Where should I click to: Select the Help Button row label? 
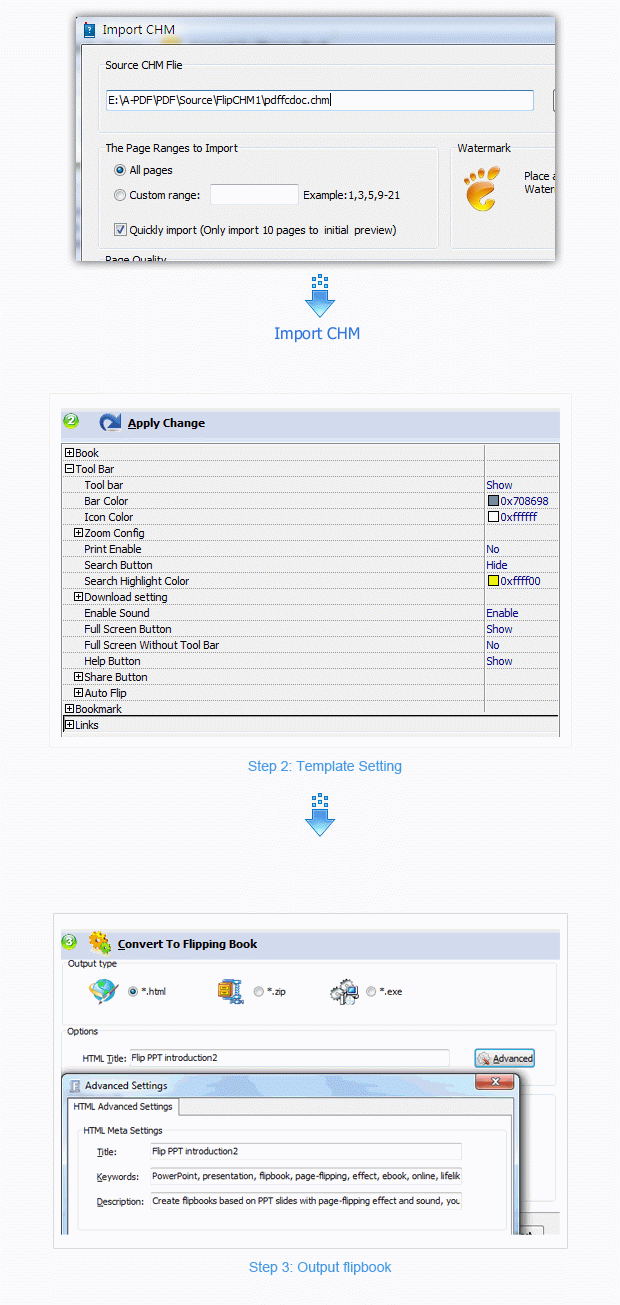pyautogui.click(x=112, y=661)
